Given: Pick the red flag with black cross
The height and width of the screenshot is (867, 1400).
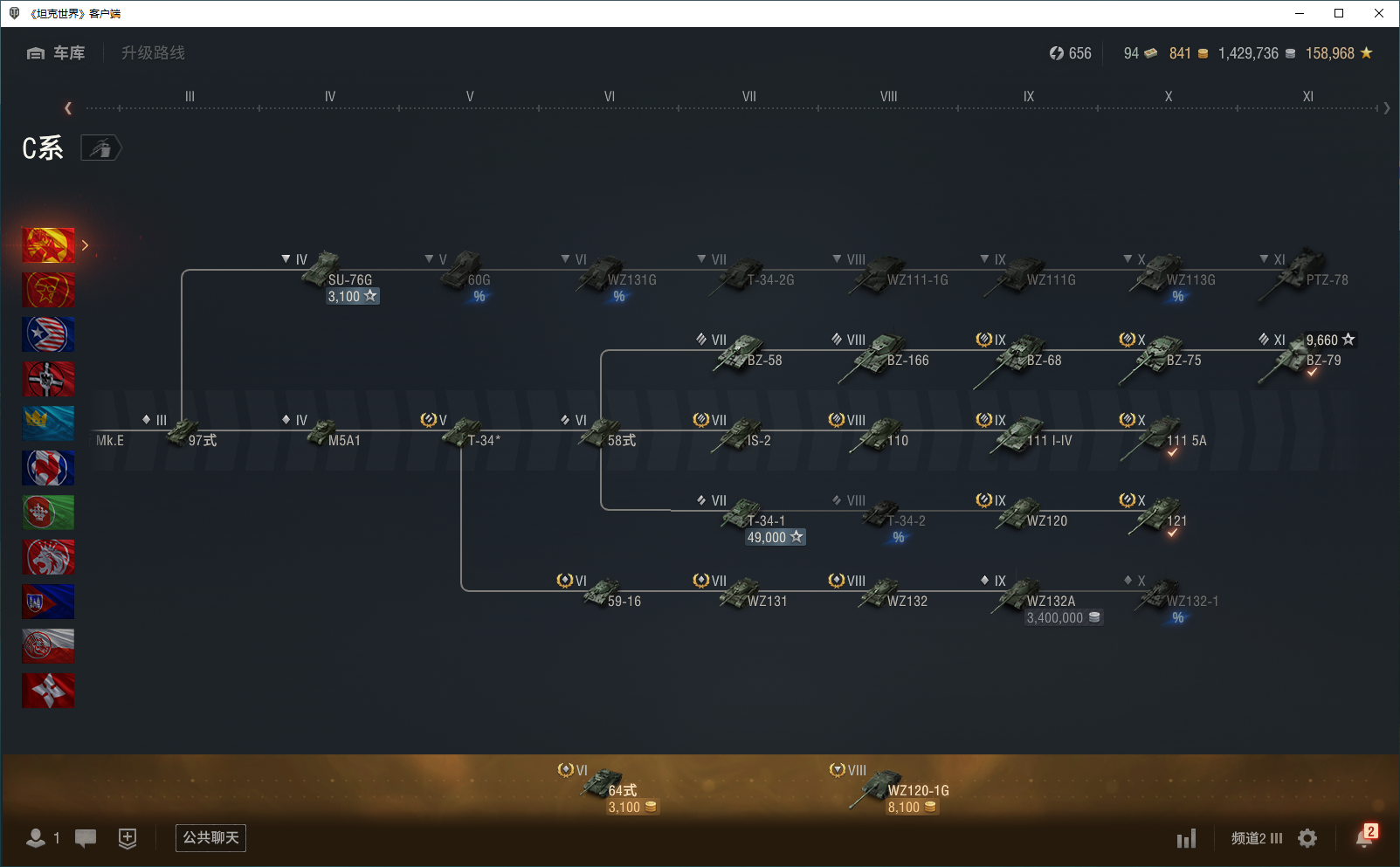Looking at the screenshot, I should coord(48,379).
